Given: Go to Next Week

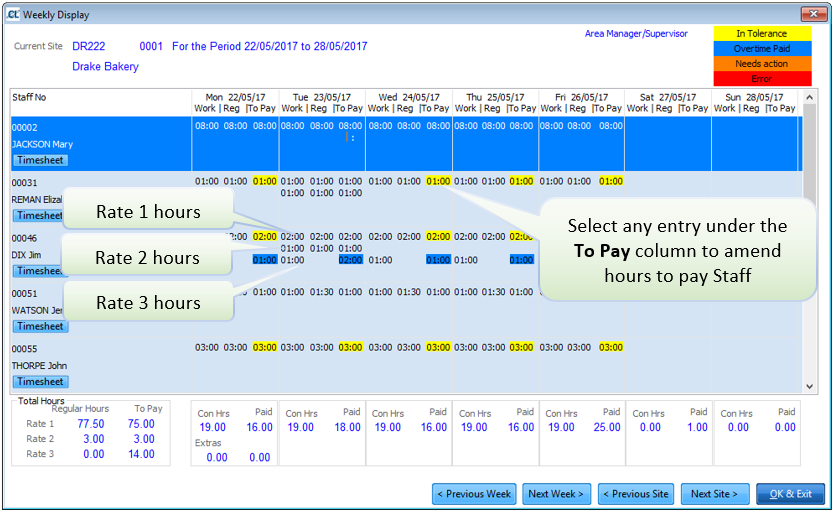Looking at the screenshot, I should pyautogui.click(x=555, y=494).
